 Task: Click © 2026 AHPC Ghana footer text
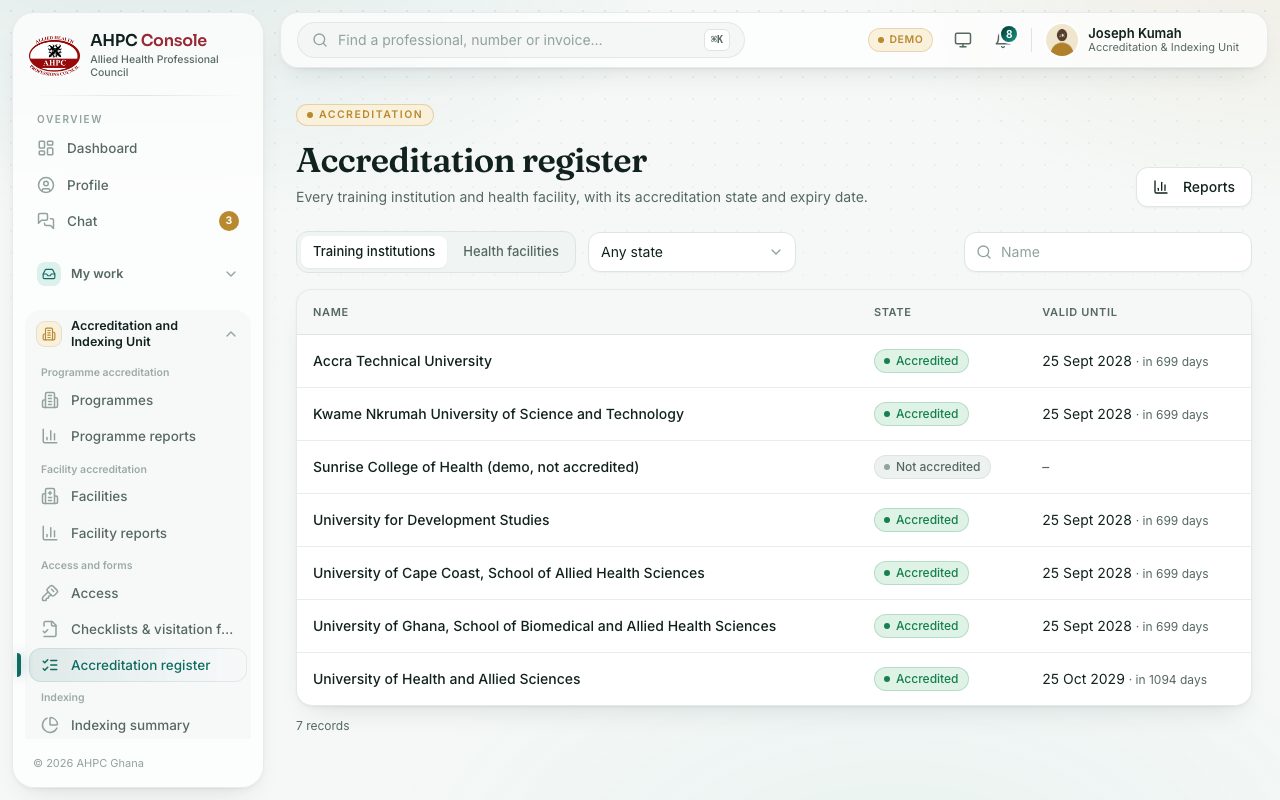tap(89, 763)
